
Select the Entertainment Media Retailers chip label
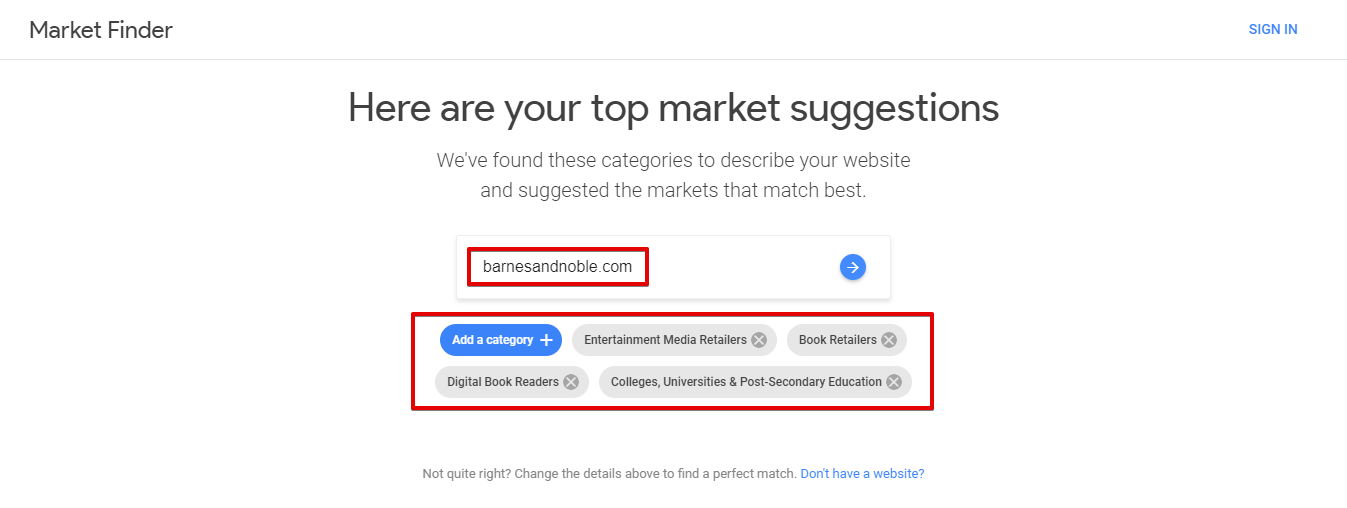point(665,340)
